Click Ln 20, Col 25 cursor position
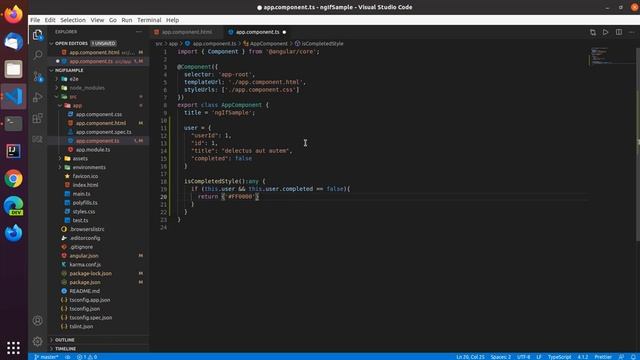The width and height of the screenshot is (640, 360). (470, 357)
